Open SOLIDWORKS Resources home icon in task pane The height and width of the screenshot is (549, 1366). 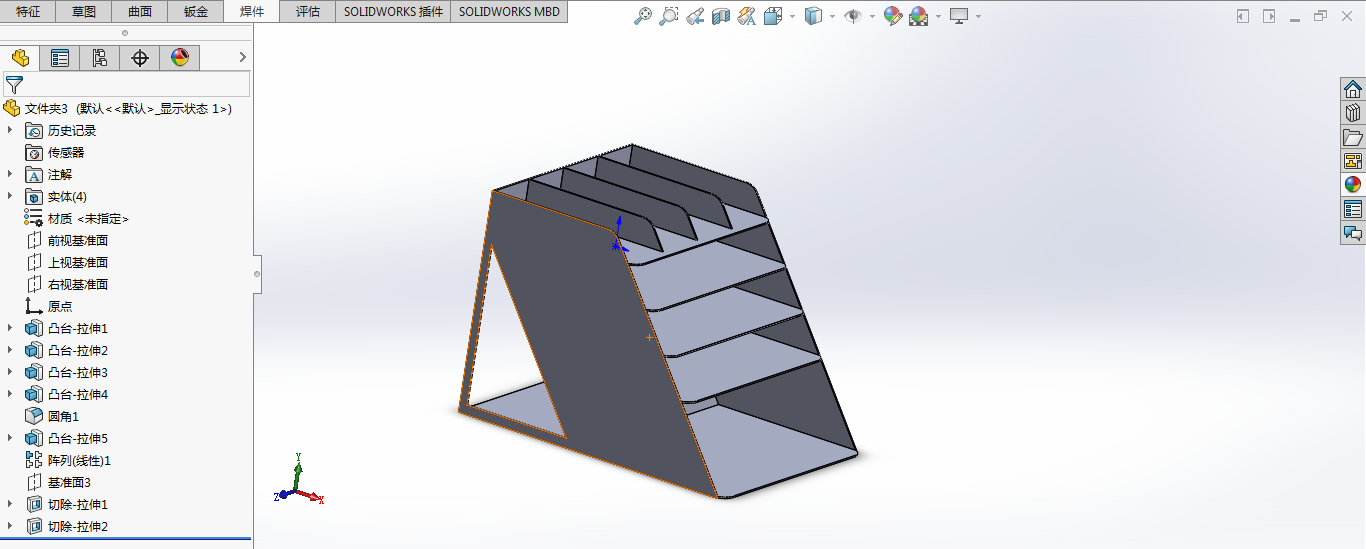pyautogui.click(x=1353, y=89)
